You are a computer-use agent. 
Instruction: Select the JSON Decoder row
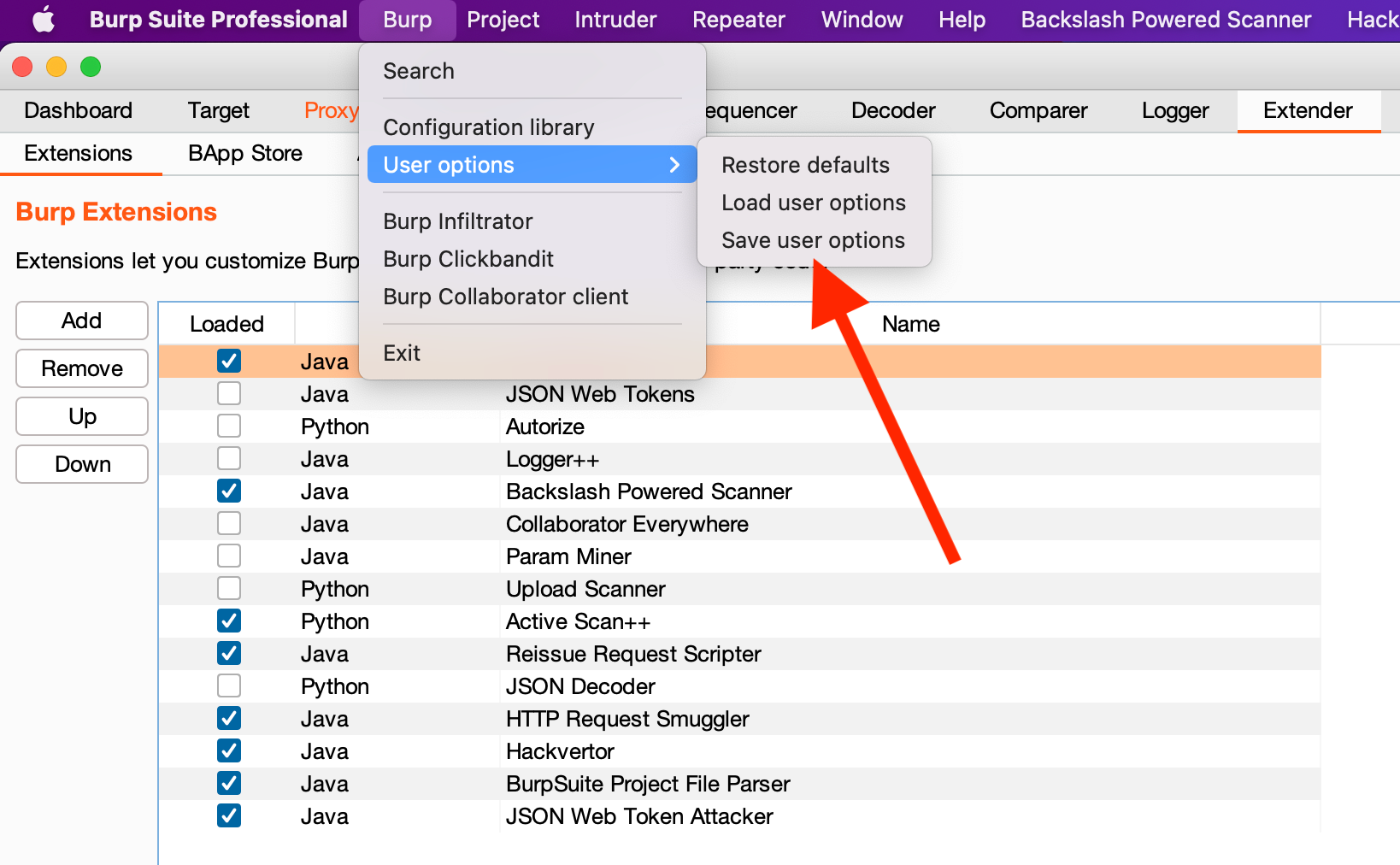tap(739, 686)
